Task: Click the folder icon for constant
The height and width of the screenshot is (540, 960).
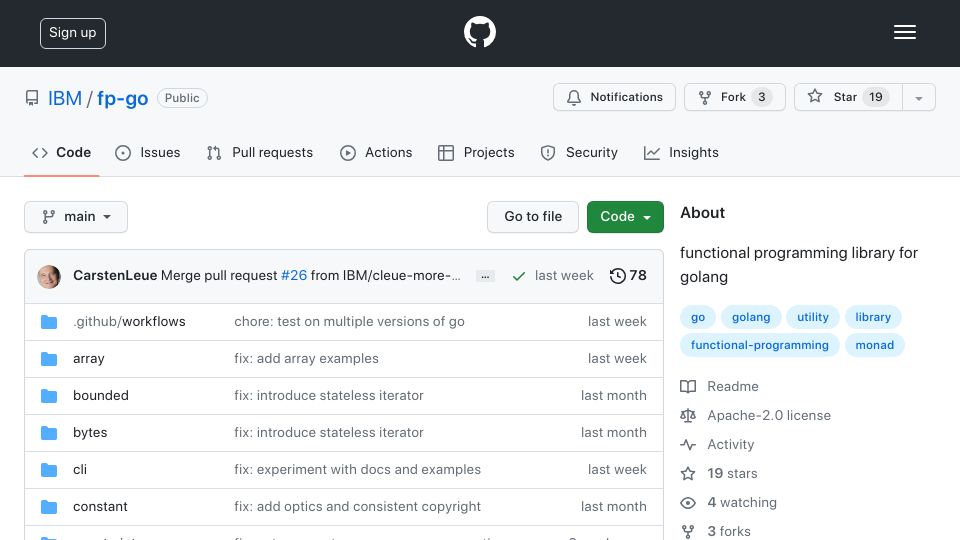Action: click(x=49, y=507)
